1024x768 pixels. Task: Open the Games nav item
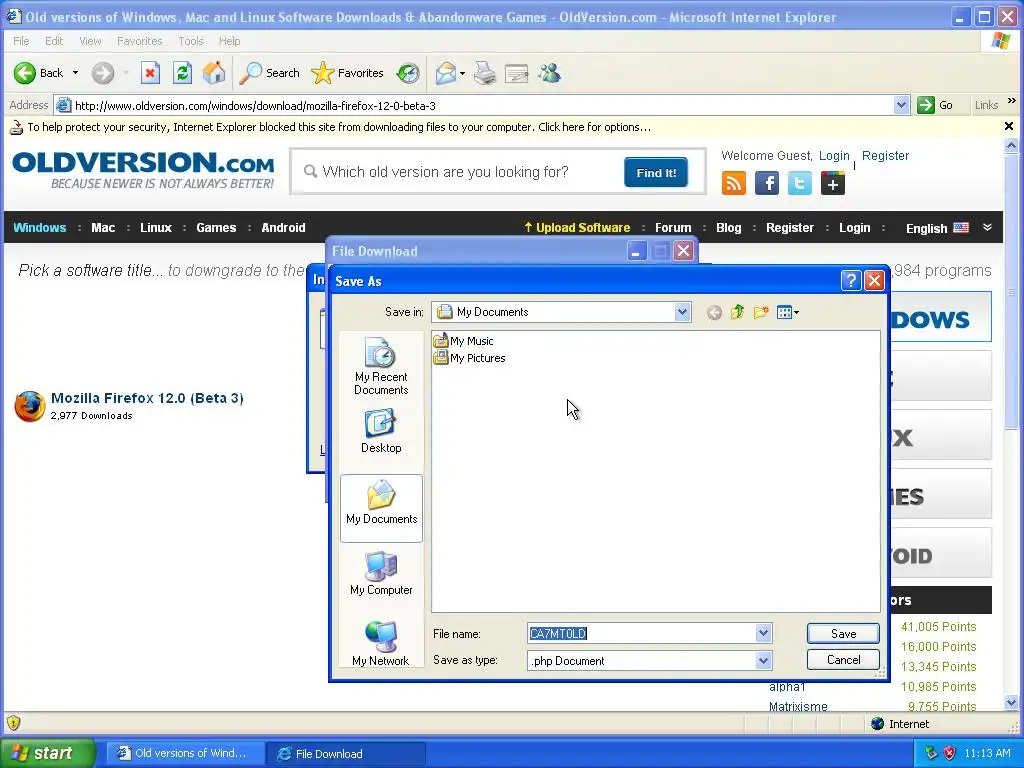(216, 228)
